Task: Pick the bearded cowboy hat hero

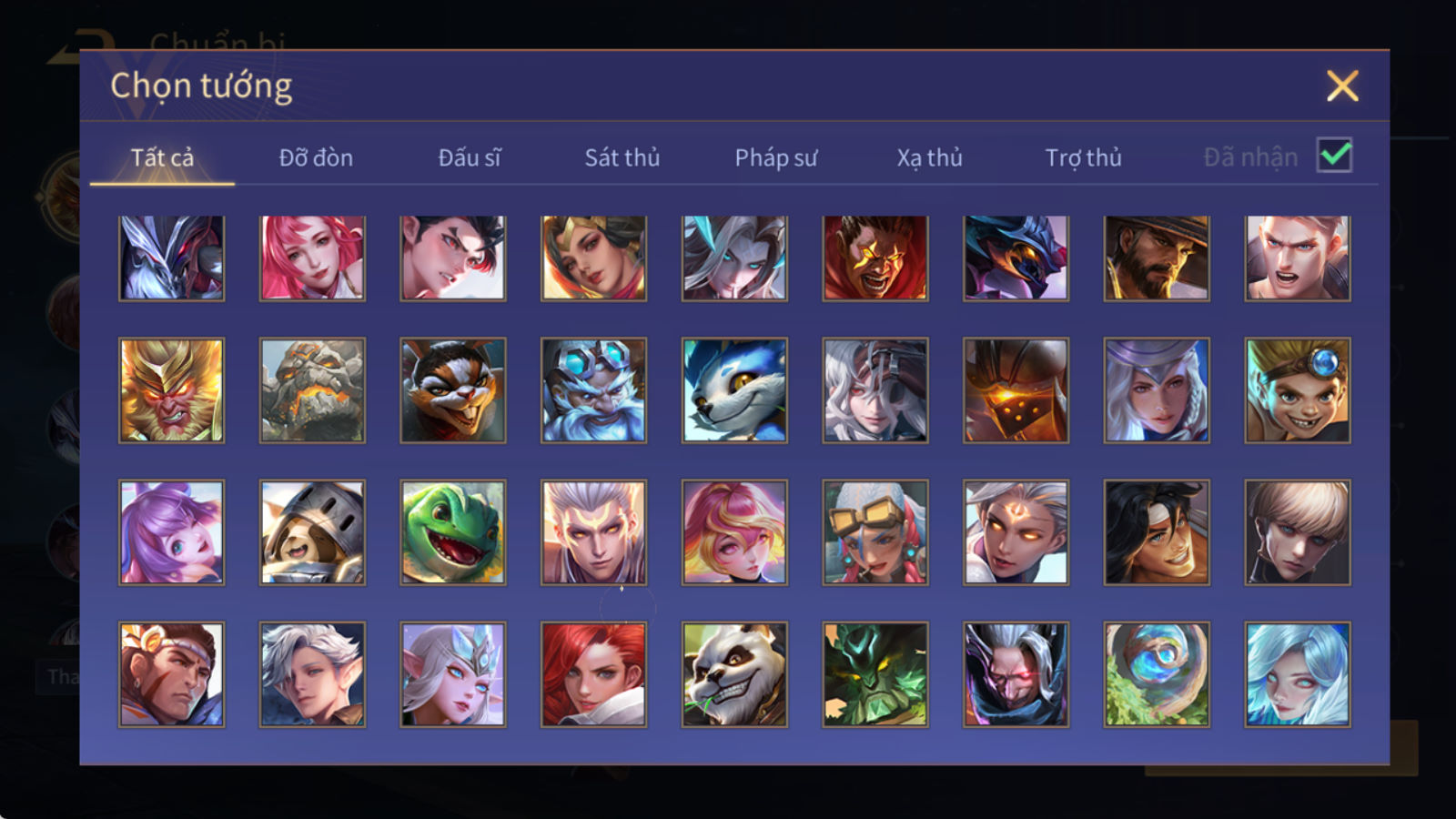Action: [1157, 258]
